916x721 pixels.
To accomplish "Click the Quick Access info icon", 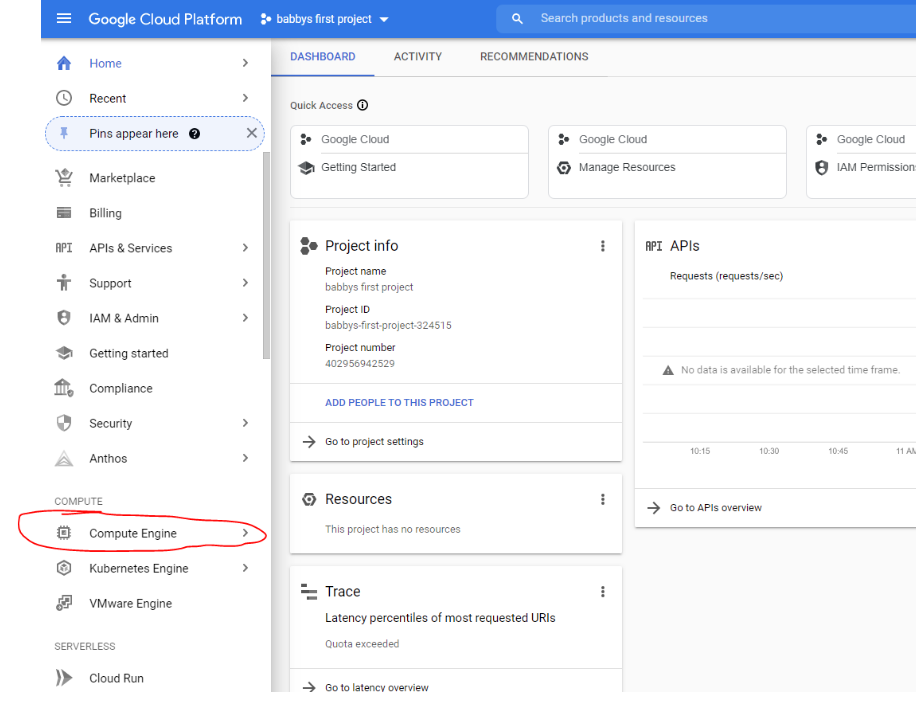I will pyautogui.click(x=363, y=105).
